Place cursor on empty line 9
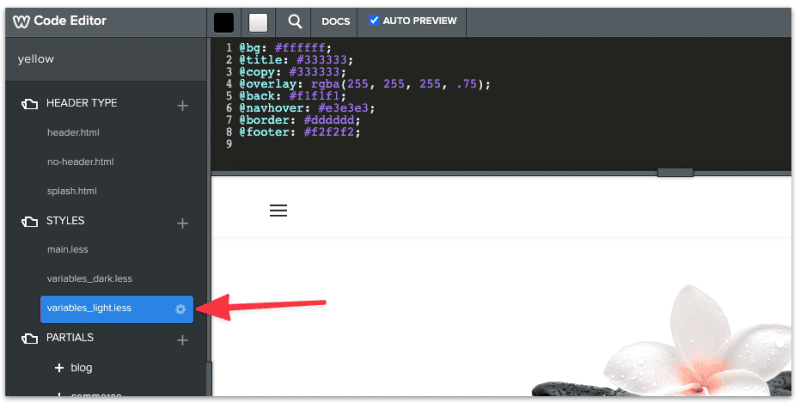The image size is (800, 404). click(x=500, y=144)
